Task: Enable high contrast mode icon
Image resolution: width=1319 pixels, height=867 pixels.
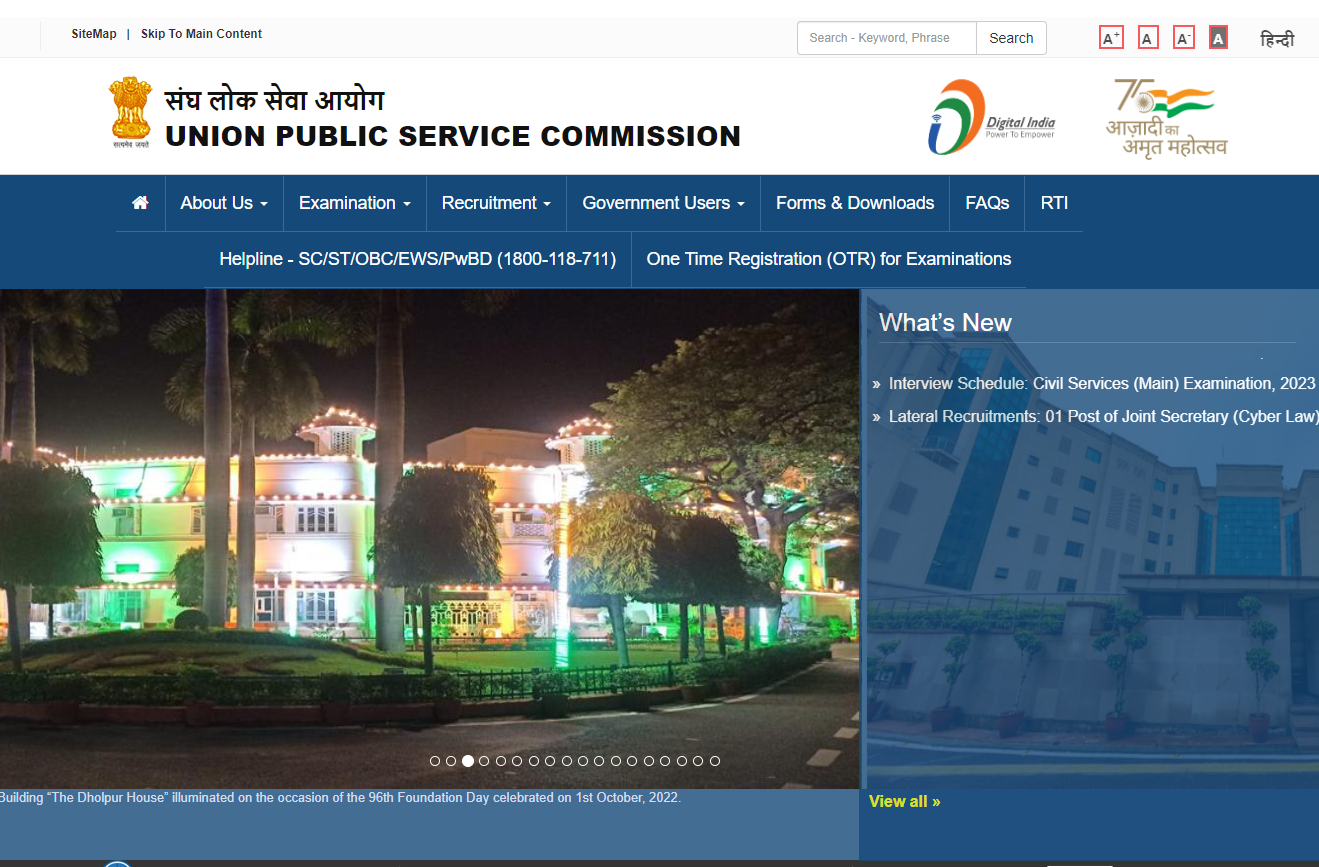Action: 1217,36
